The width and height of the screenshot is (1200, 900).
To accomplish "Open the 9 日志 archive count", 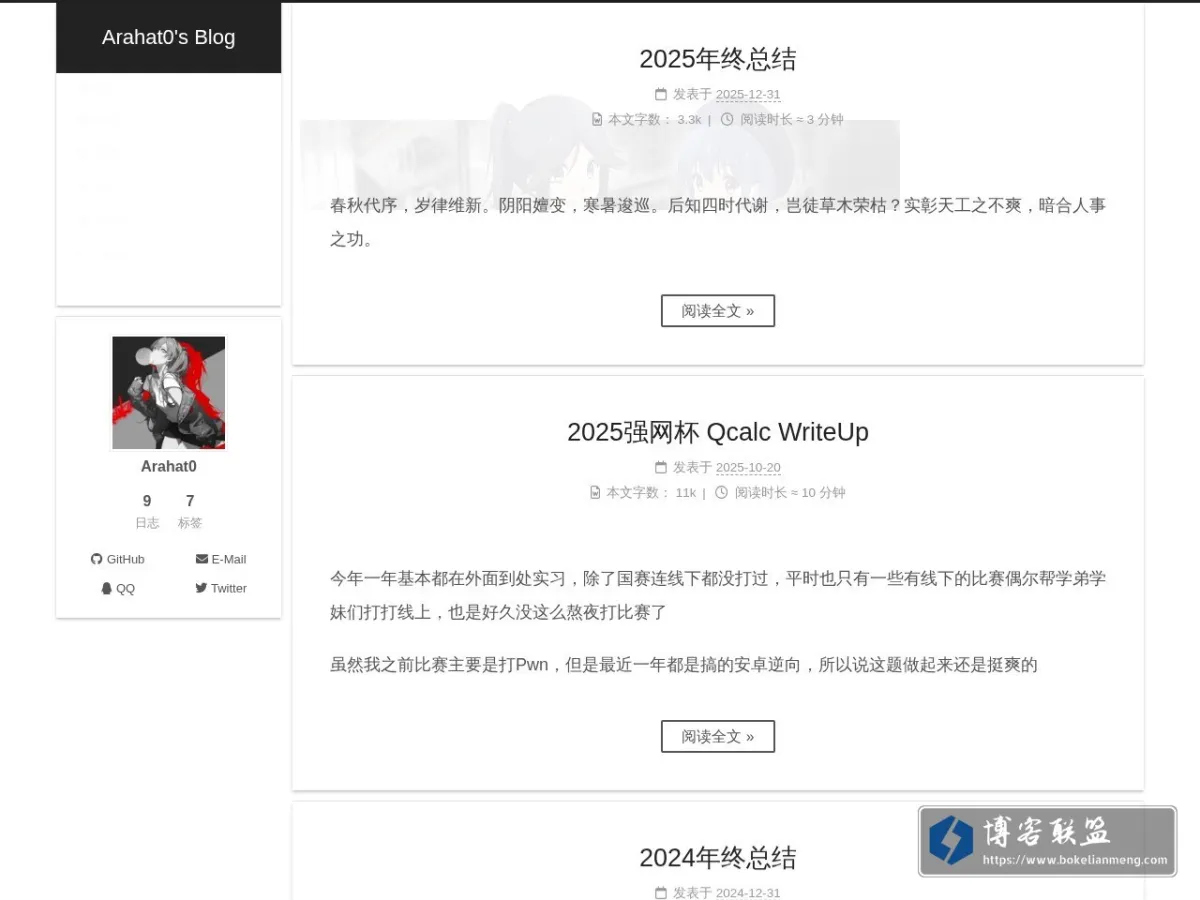I will (147, 510).
